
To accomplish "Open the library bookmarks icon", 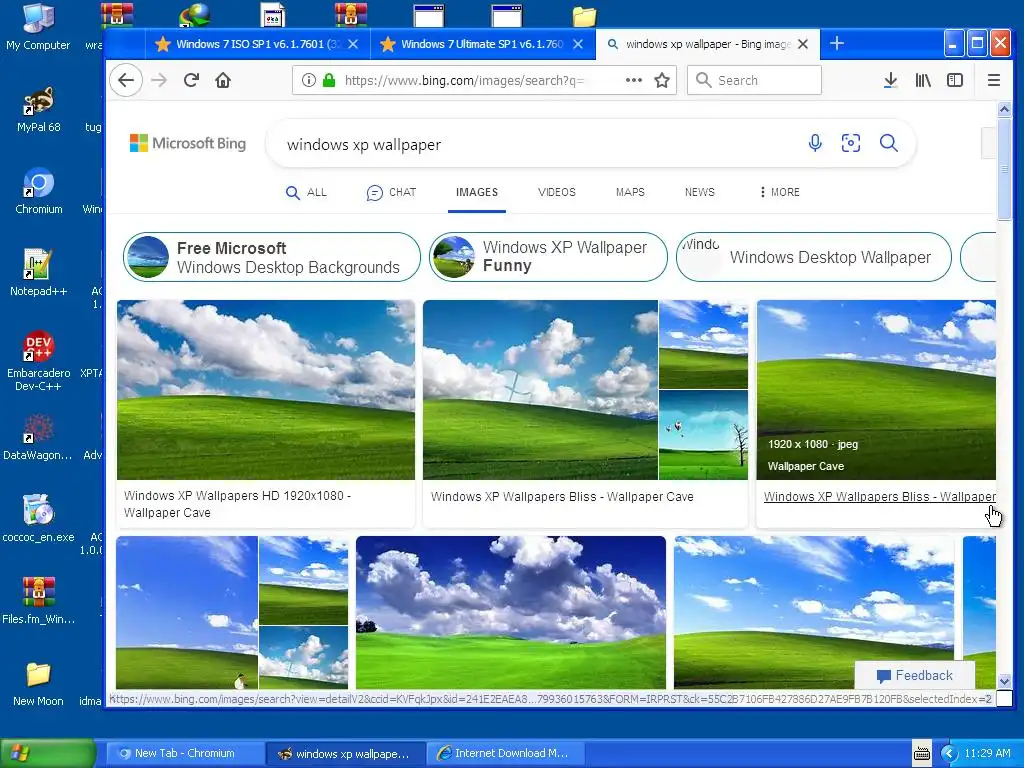I will (x=923, y=80).
